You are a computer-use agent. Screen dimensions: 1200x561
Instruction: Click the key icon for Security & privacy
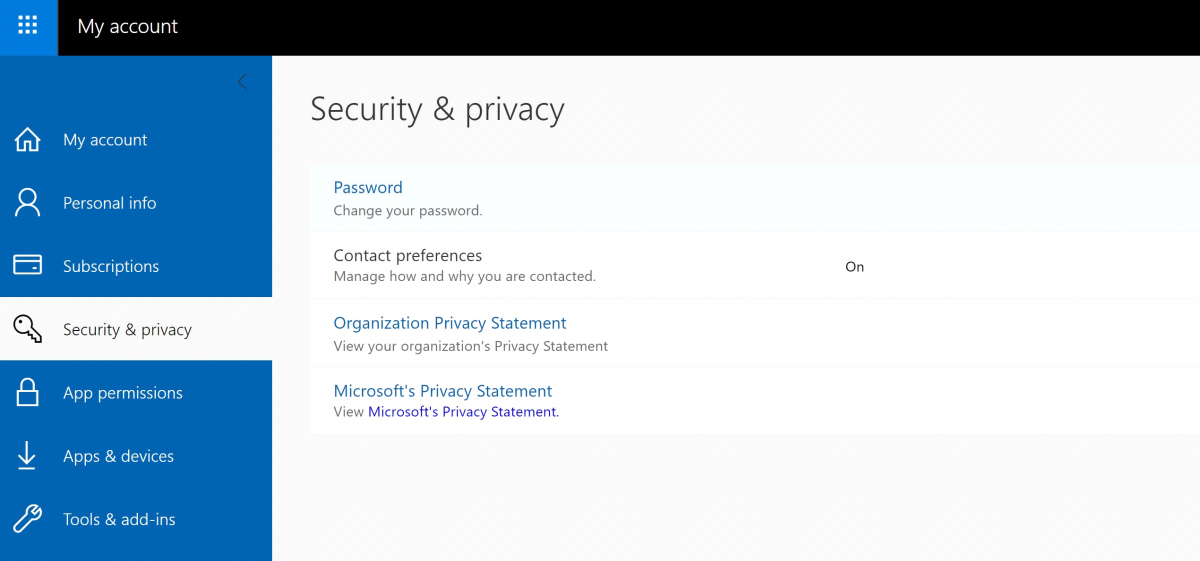[28, 329]
